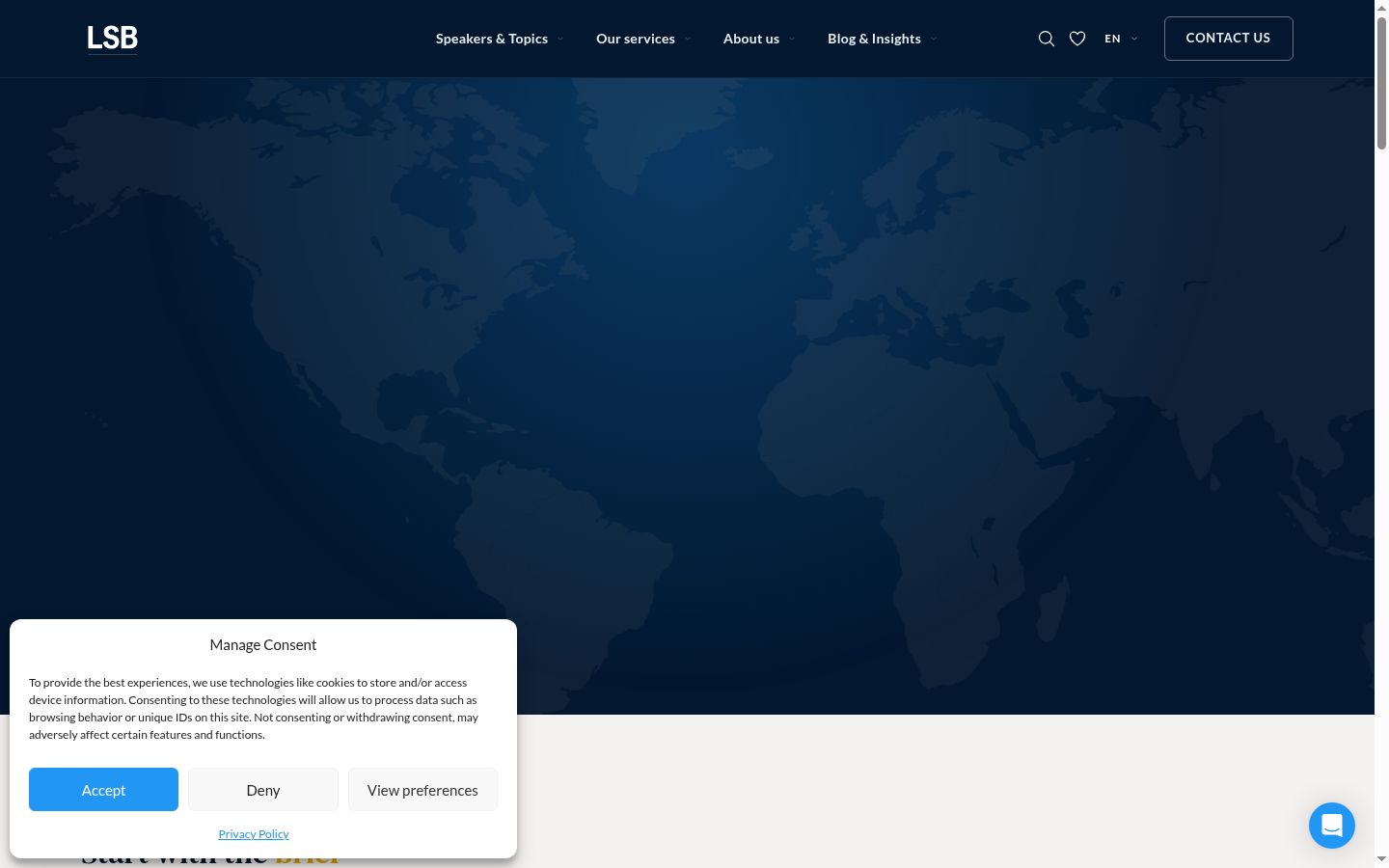Accept cookies in the consent dialog
Screen dimensions: 1389x868
pos(103,790)
